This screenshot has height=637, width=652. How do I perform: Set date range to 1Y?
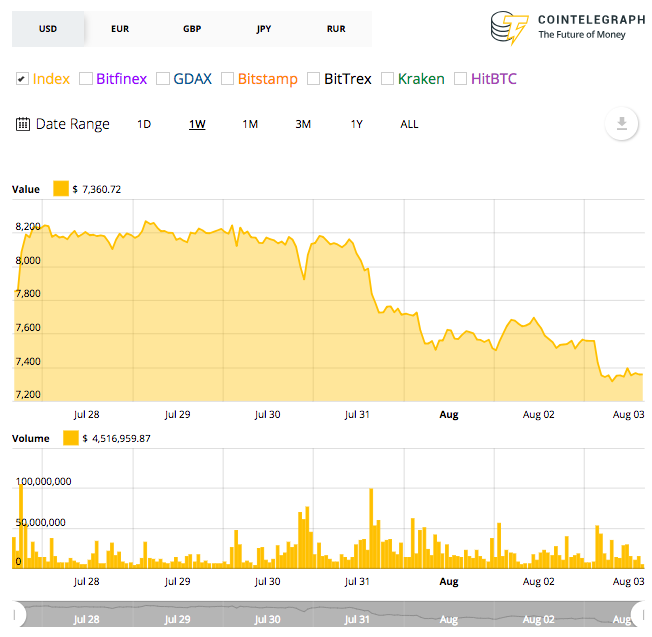coord(356,124)
